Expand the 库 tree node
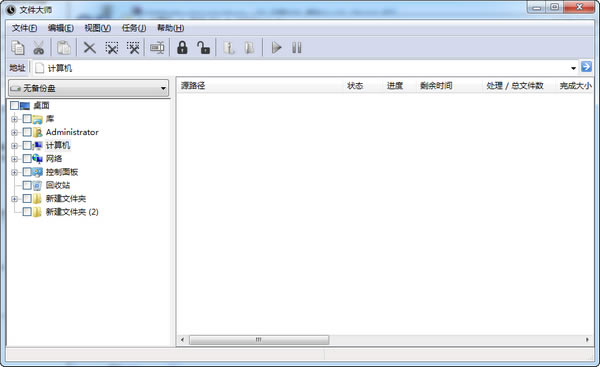 15,119
